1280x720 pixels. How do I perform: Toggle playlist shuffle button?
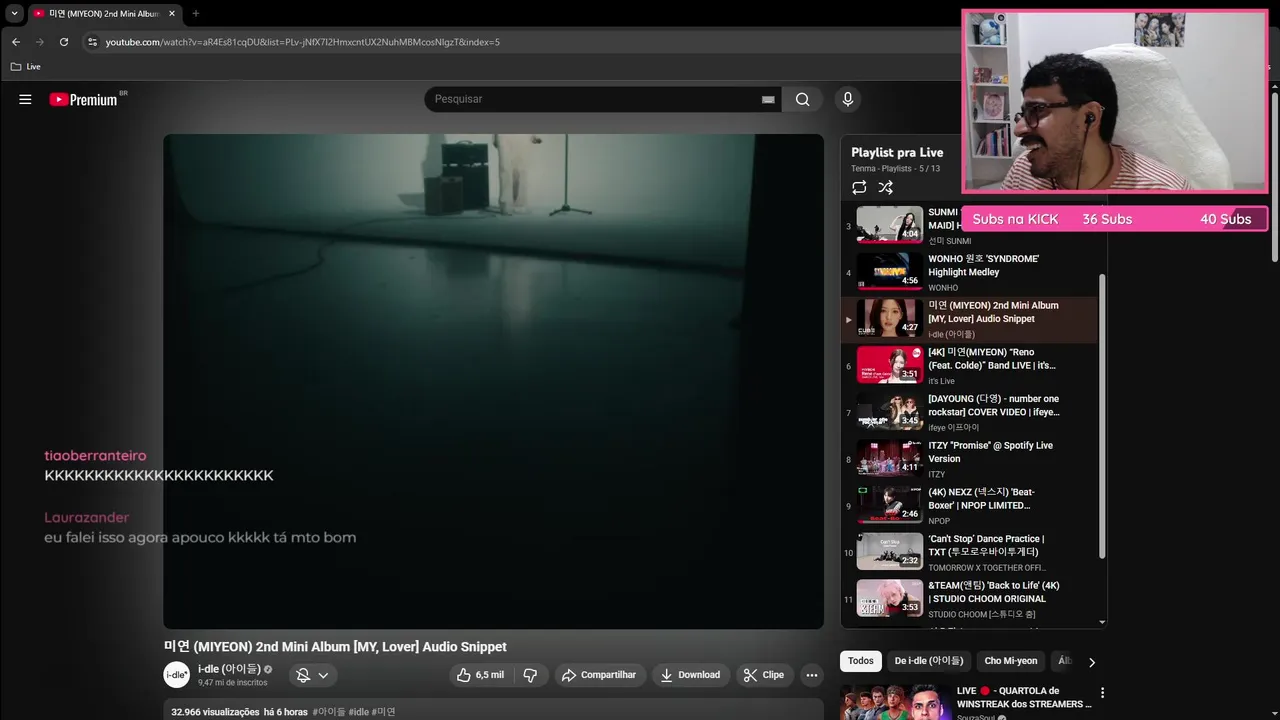885,187
